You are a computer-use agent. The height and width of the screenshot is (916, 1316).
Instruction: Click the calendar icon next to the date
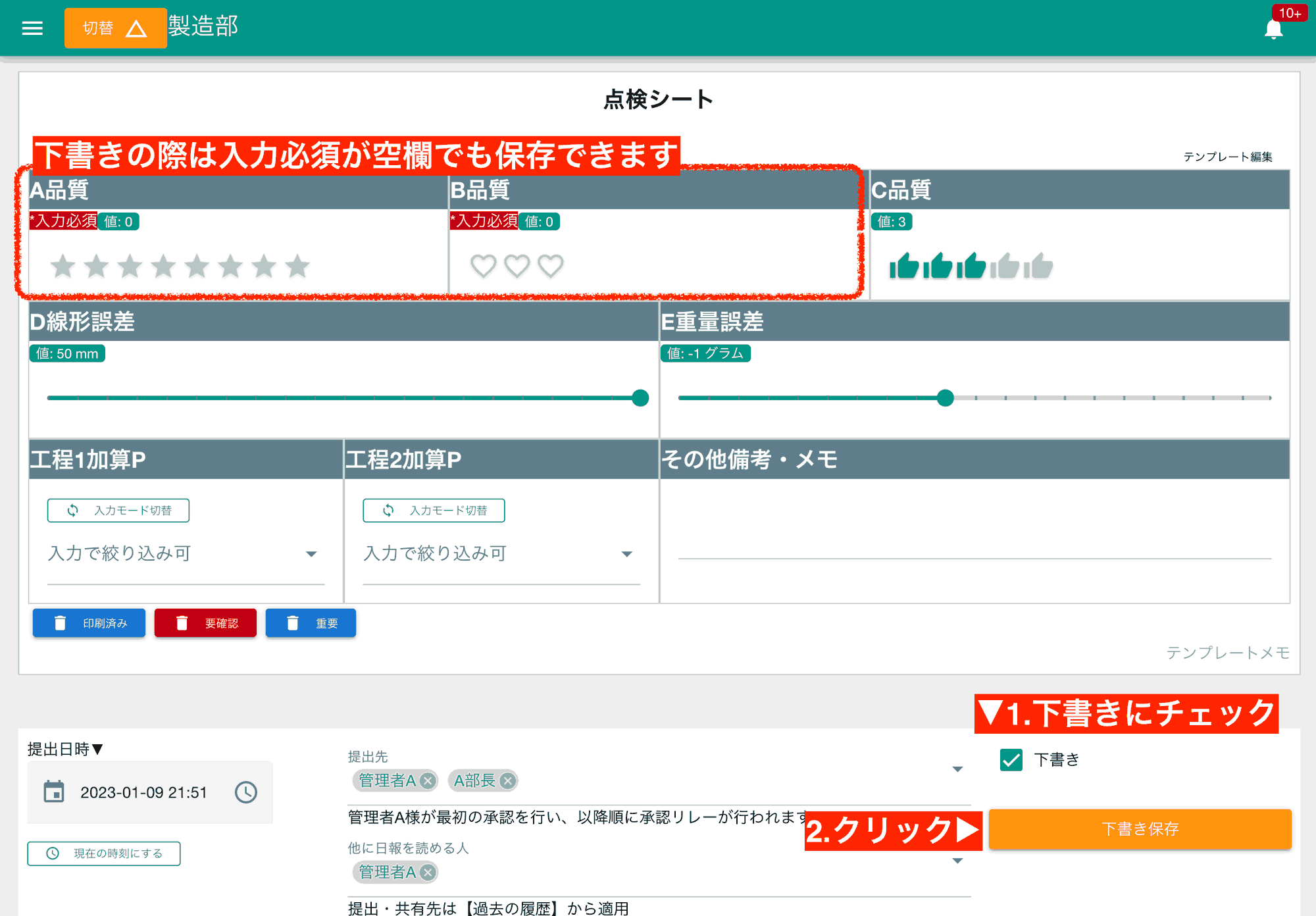tap(55, 792)
